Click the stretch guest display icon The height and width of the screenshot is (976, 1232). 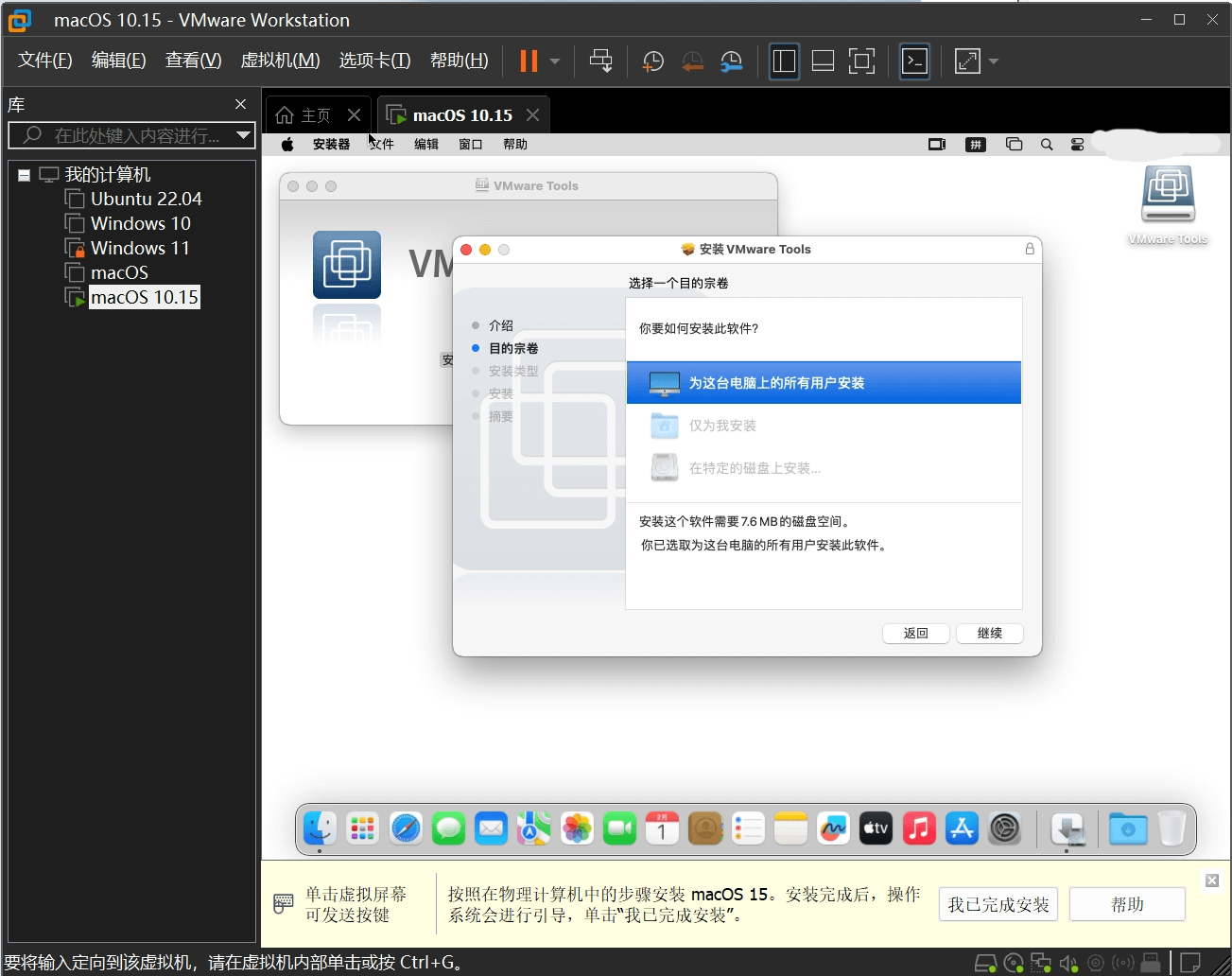[967, 61]
